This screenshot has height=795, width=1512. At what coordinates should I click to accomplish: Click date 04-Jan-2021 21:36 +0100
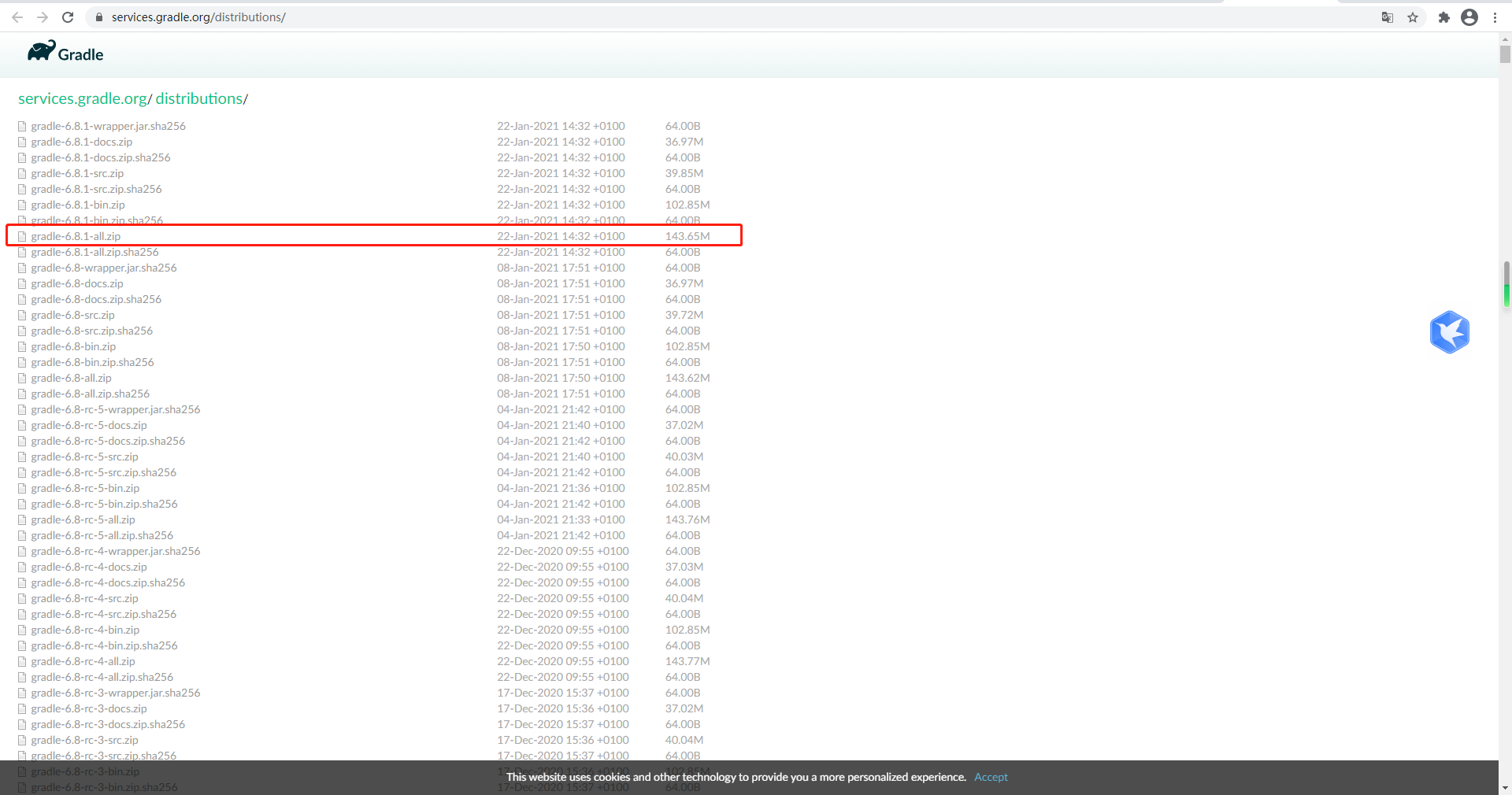561,488
